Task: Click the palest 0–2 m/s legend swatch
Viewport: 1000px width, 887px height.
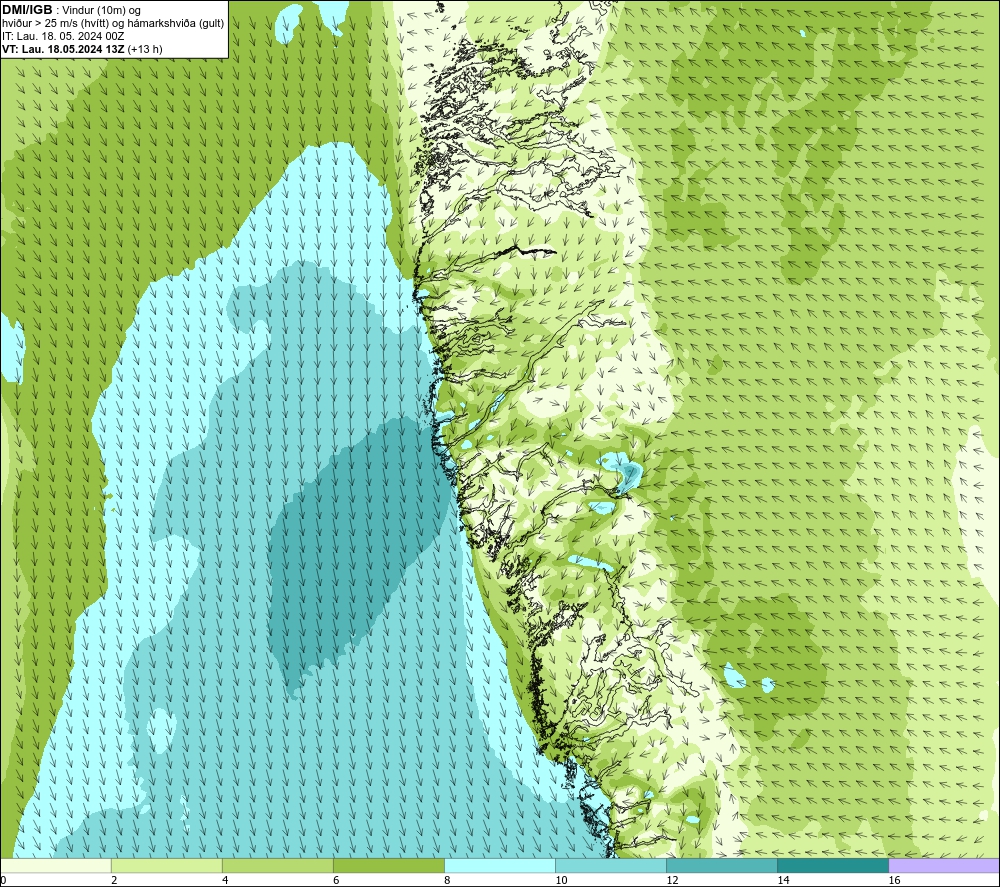Action: [x=55, y=866]
